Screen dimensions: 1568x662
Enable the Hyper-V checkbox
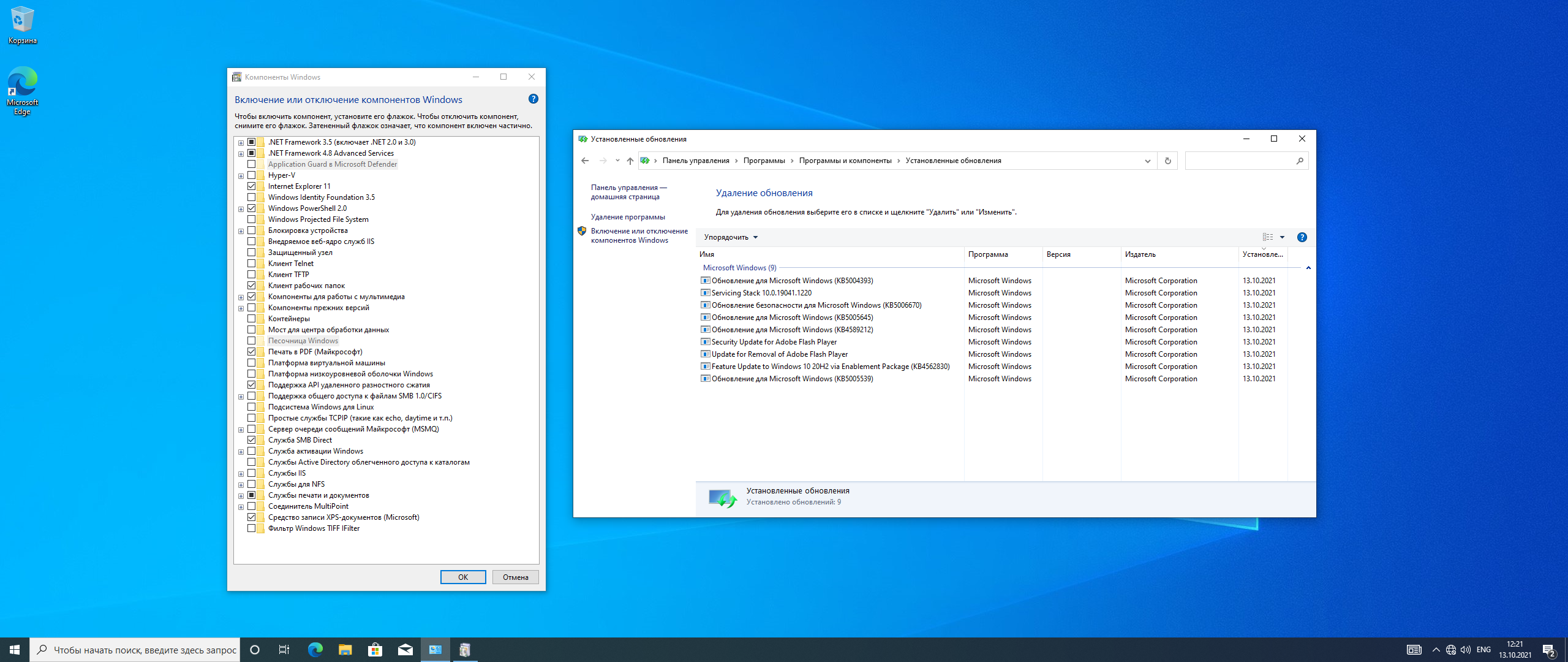[x=251, y=175]
